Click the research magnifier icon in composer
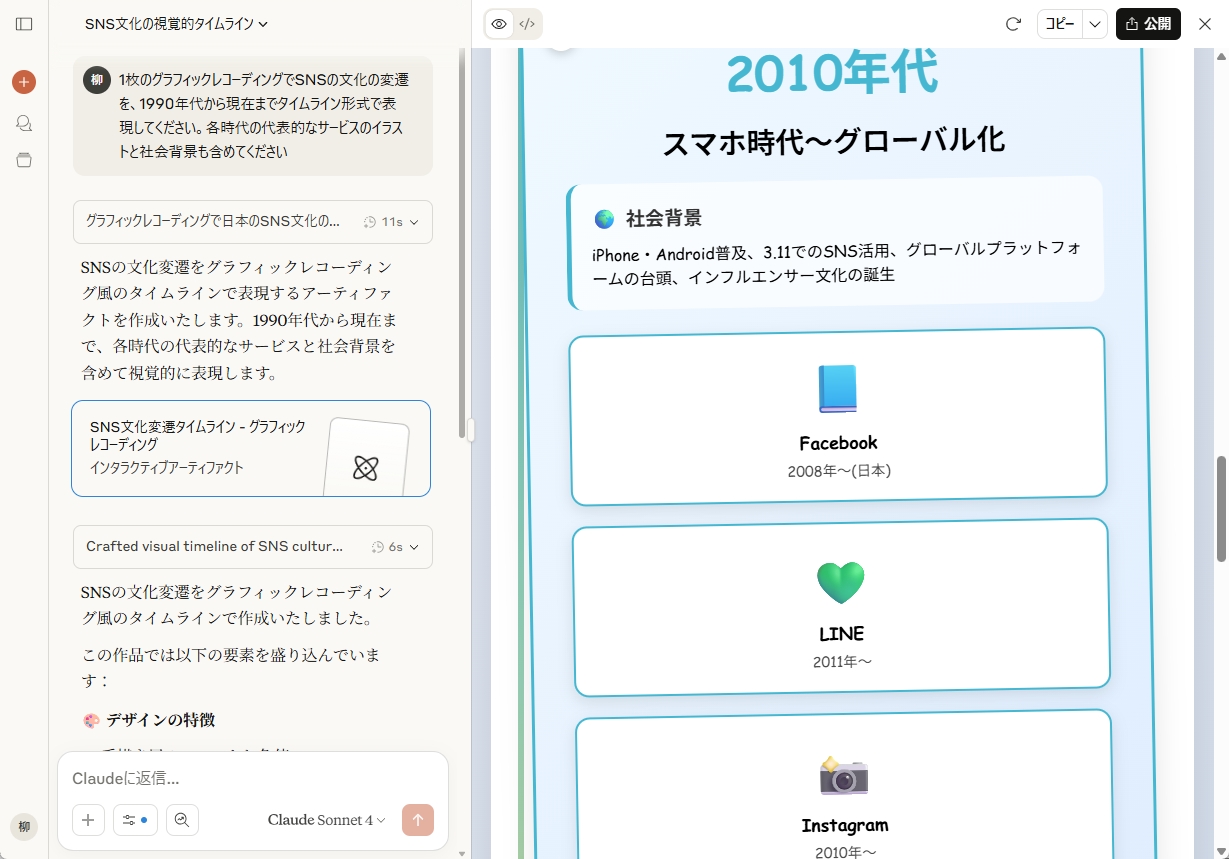 [x=182, y=820]
